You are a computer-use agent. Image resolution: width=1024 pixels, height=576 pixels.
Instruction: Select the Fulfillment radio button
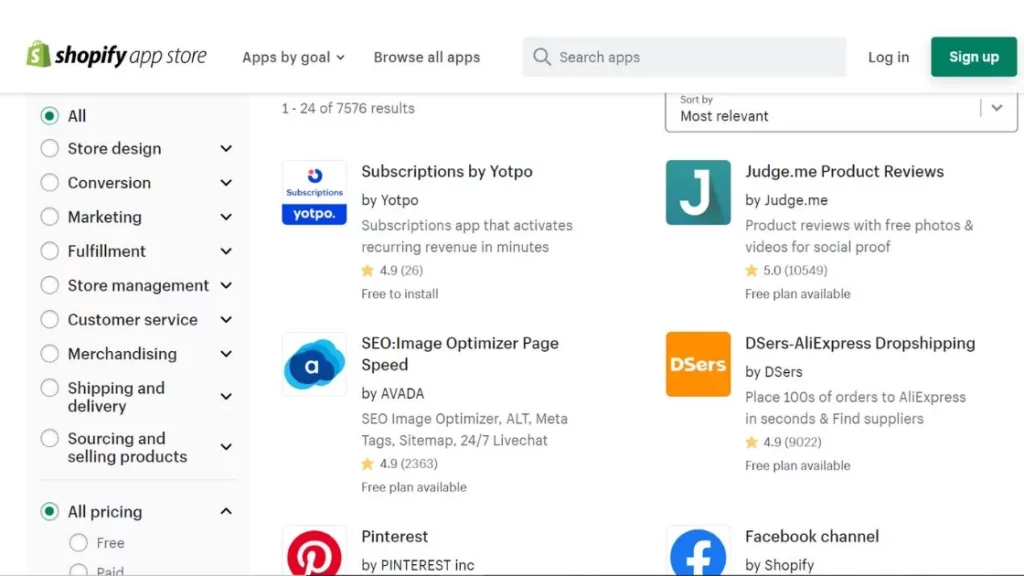[x=49, y=251]
